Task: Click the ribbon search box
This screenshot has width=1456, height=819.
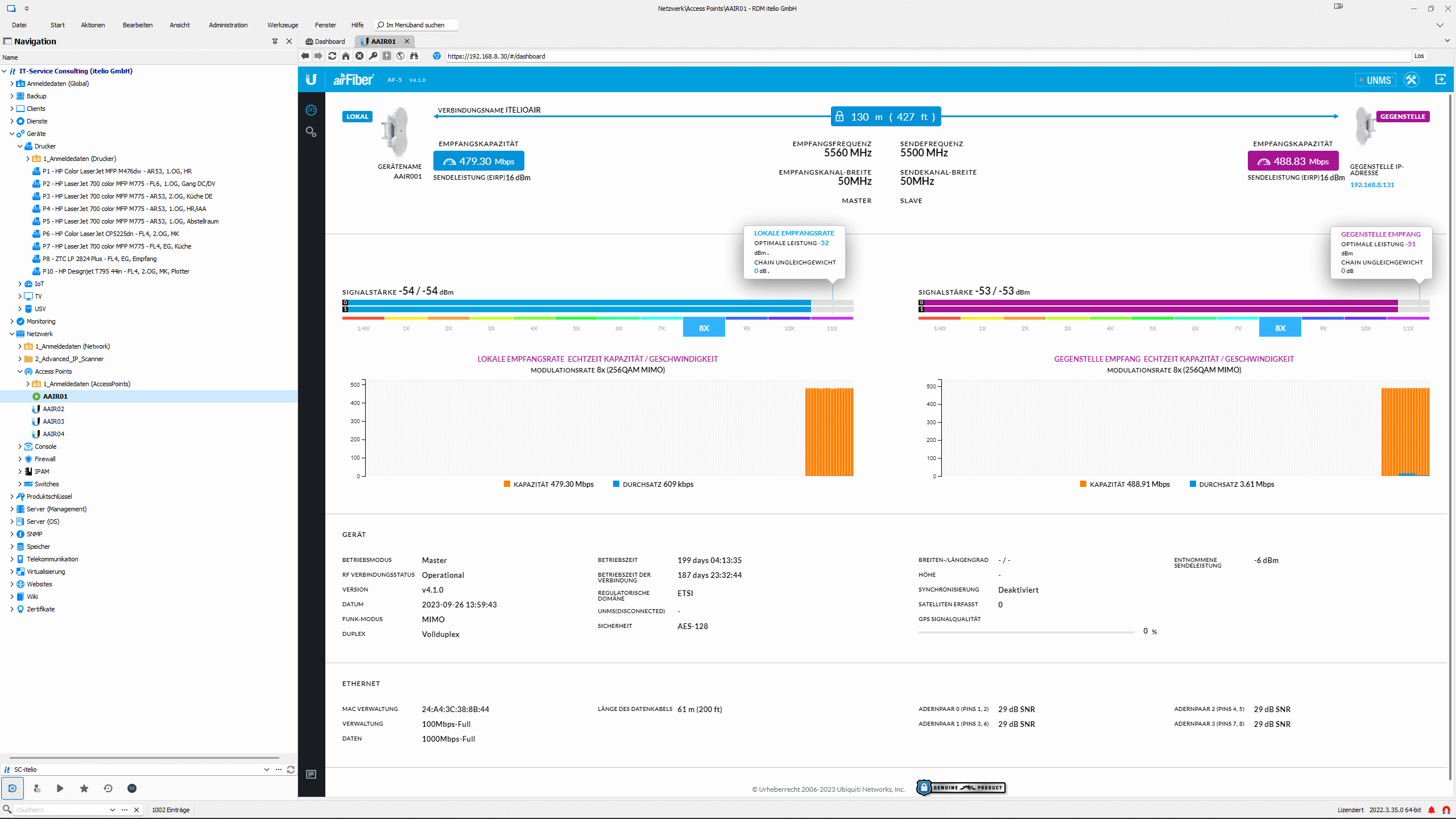Action: (416, 25)
